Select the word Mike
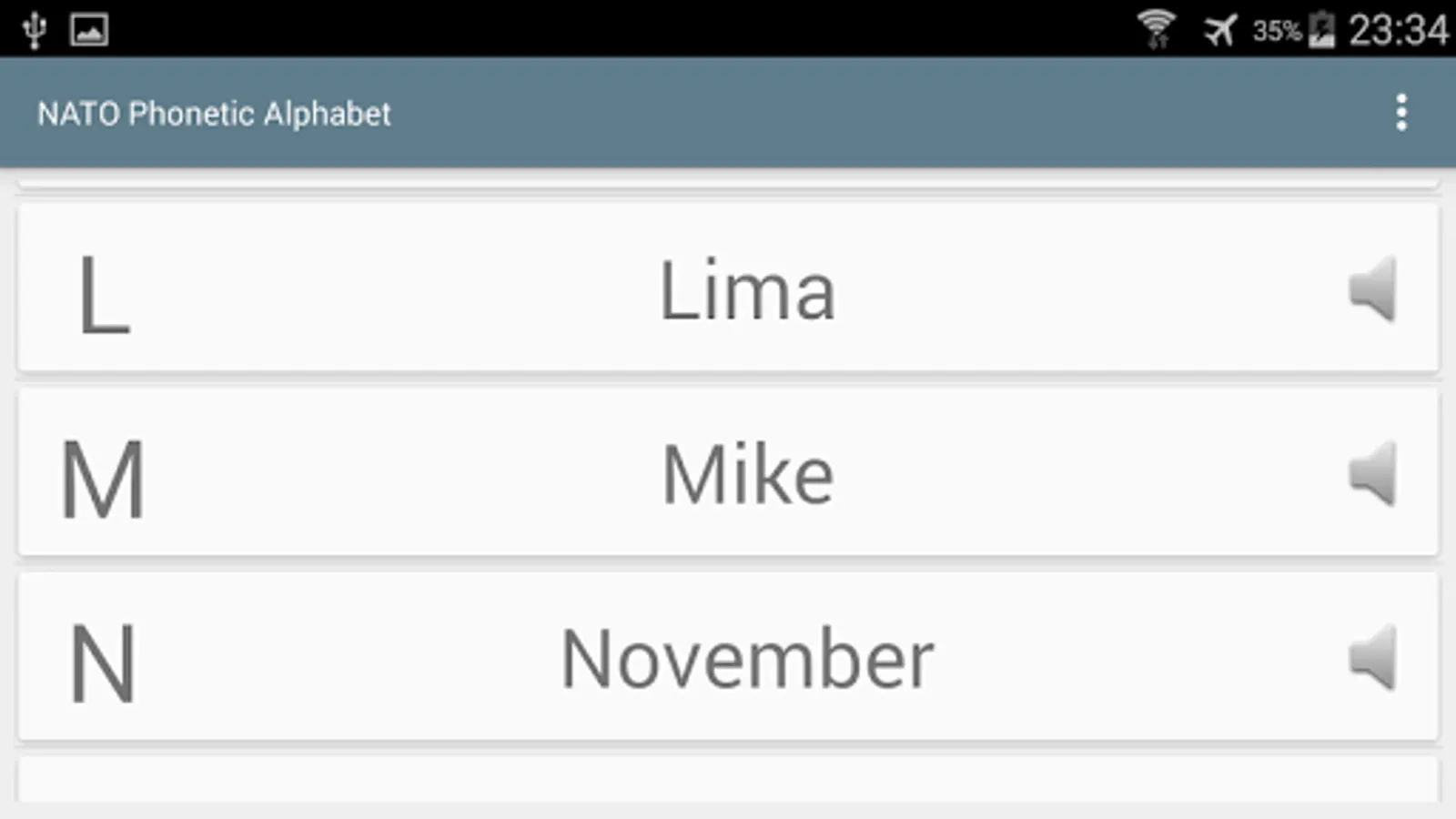The width and height of the screenshot is (1456, 819). click(747, 475)
